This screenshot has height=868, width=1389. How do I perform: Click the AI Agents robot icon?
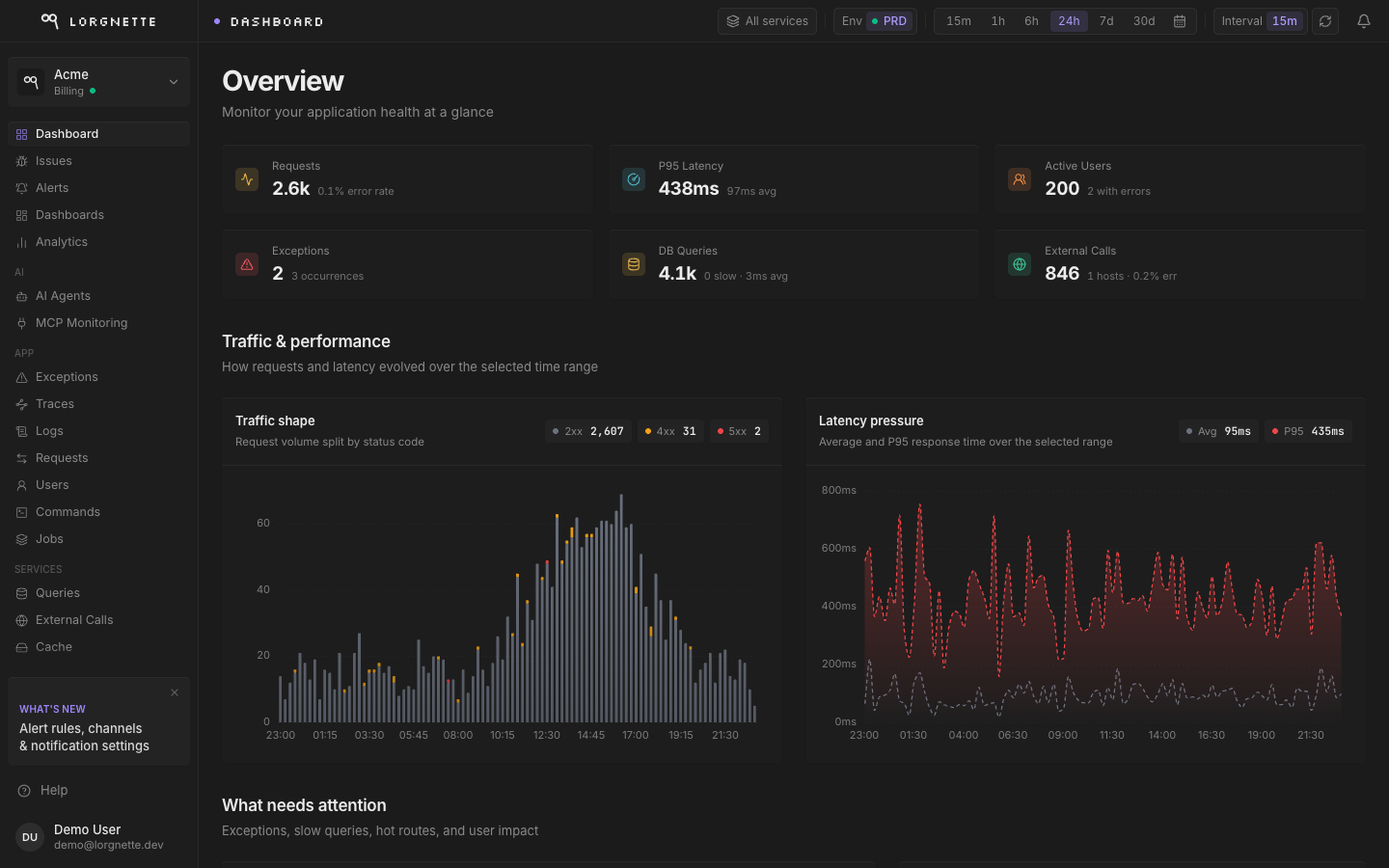(x=21, y=296)
